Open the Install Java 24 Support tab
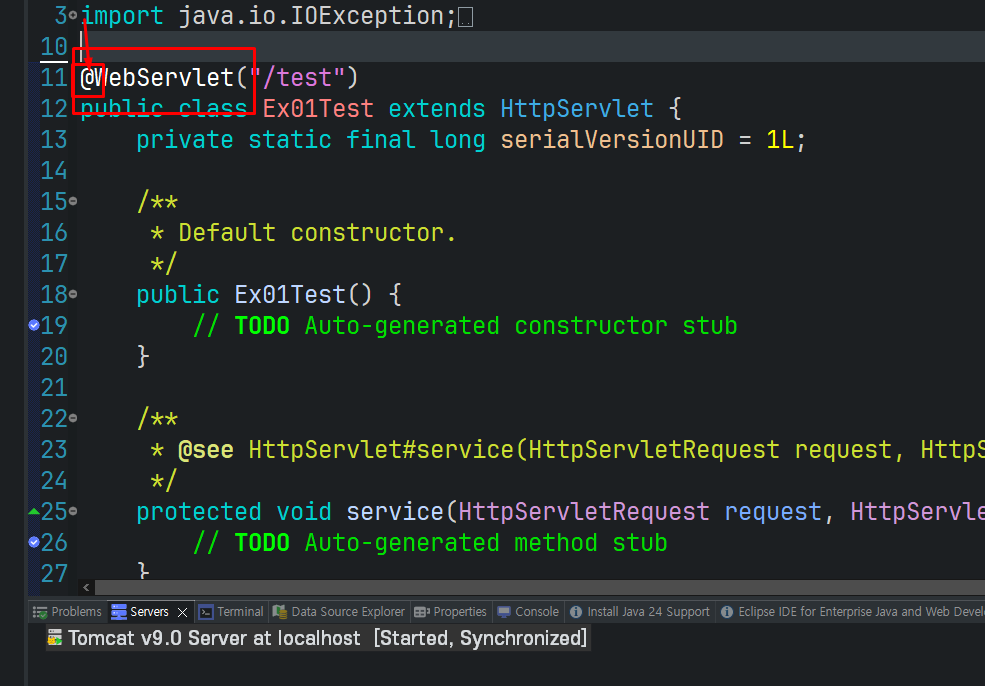Image resolution: width=985 pixels, height=686 pixels. (x=640, y=611)
